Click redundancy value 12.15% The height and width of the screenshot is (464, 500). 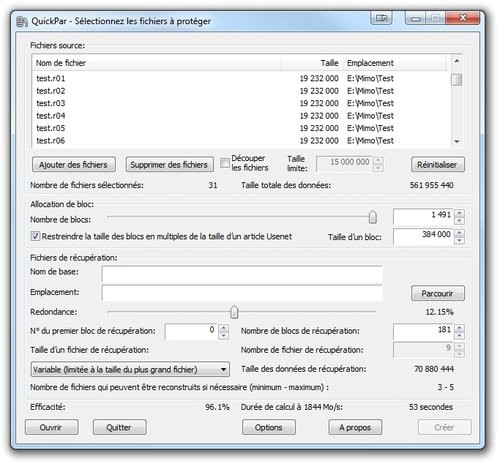pyautogui.click(x=440, y=312)
